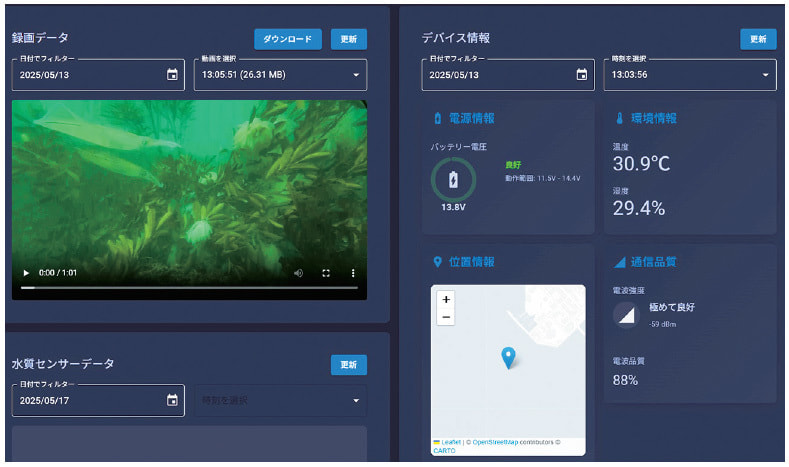The height and width of the screenshot is (467, 789).
Task: Expand the 動画を選択 video dropdown
Action: pos(357,74)
